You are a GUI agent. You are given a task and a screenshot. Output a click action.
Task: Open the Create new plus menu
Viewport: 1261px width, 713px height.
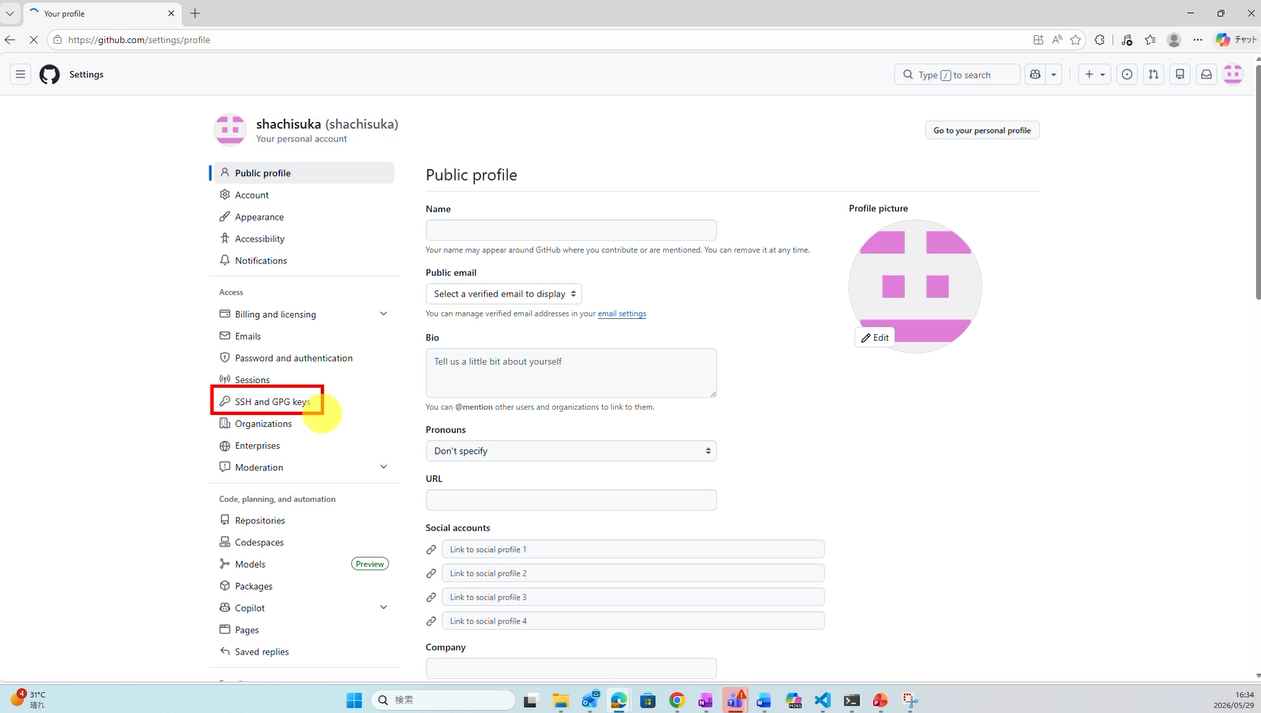[1095, 74]
